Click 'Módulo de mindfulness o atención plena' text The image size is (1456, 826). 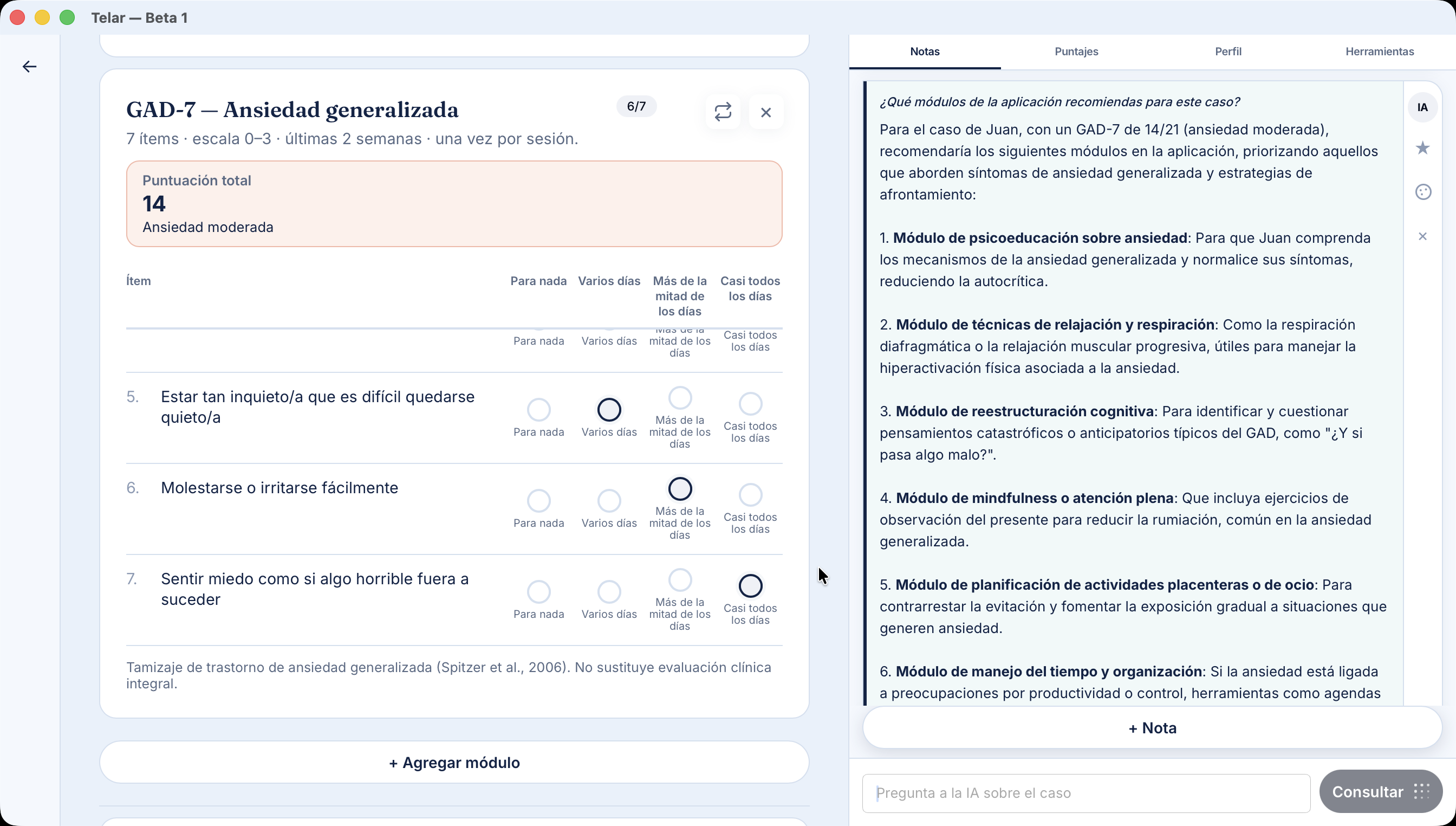(1035, 498)
